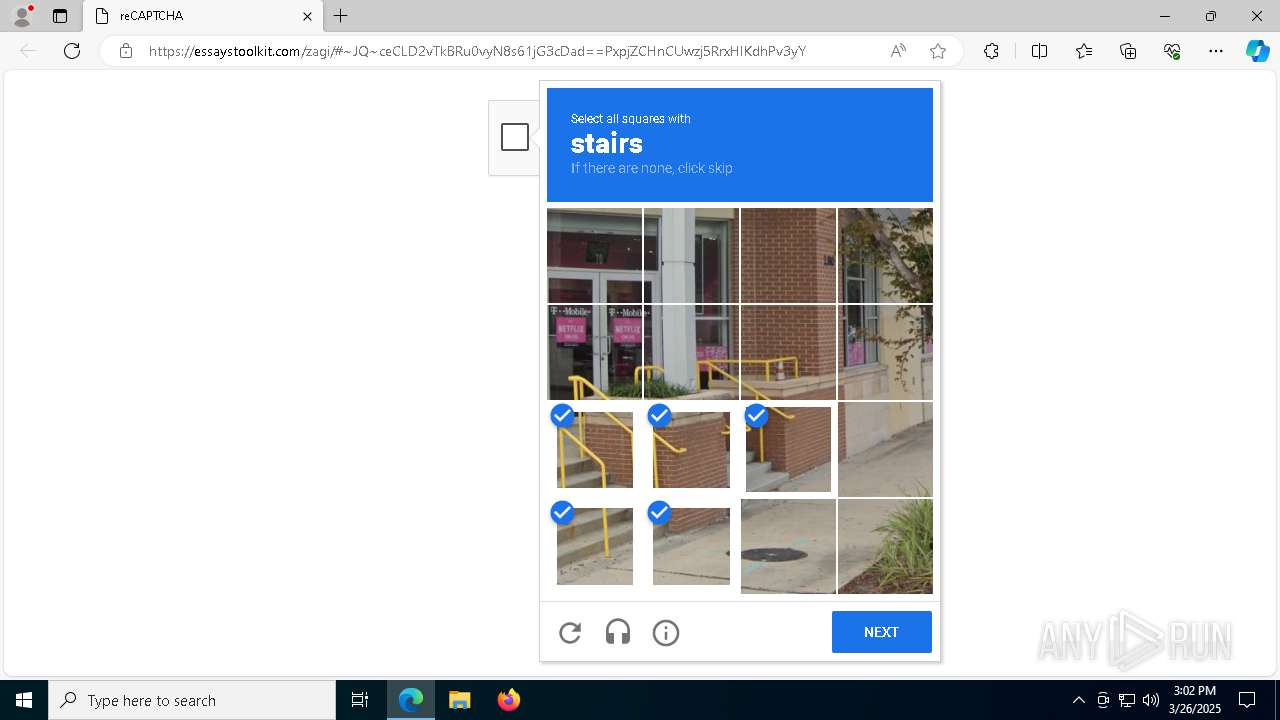Select third-row rightmost plain sidewalk tile

(885, 449)
